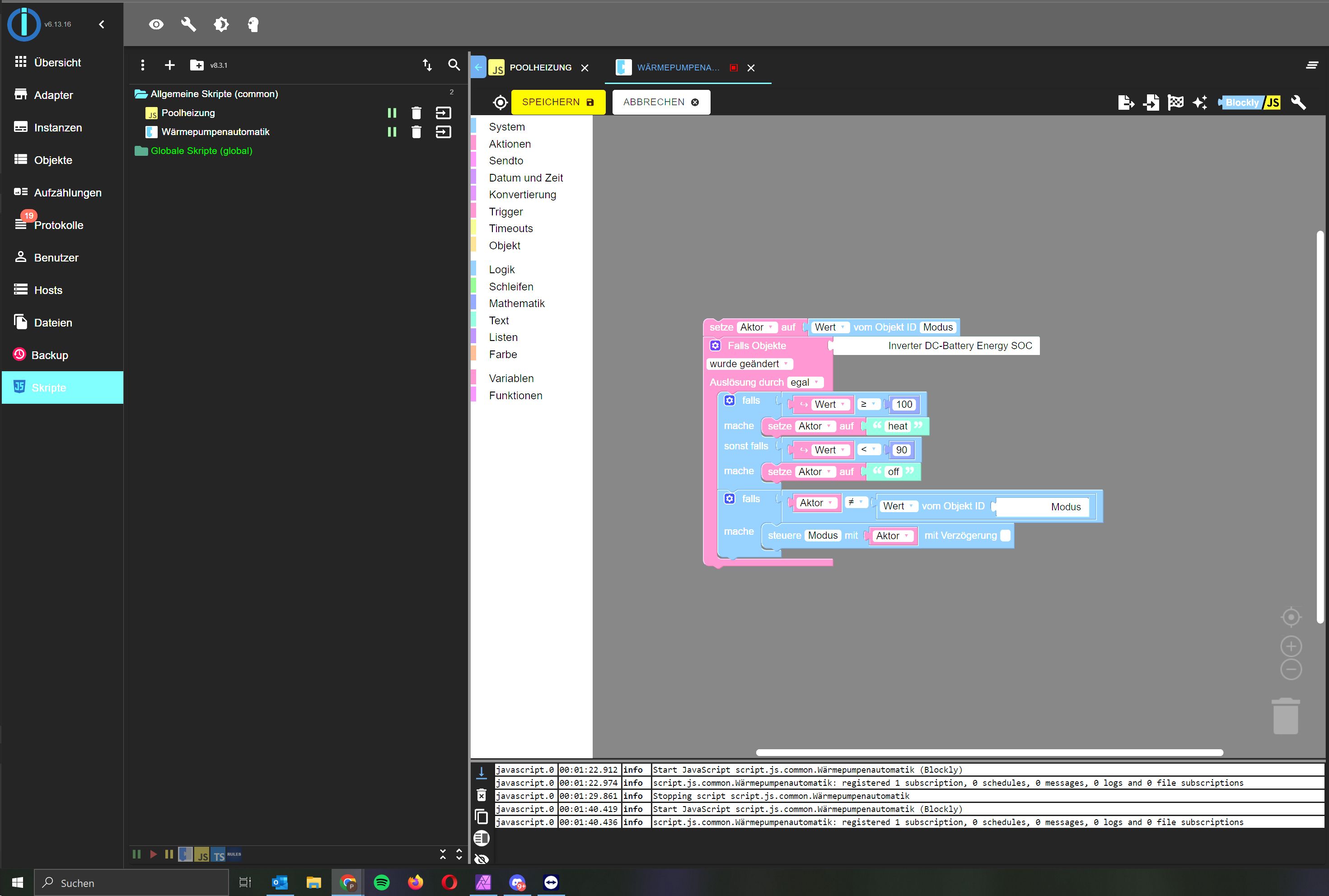
Task: Click the import blocks icon in editor toolbar
Action: (x=1151, y=102)
